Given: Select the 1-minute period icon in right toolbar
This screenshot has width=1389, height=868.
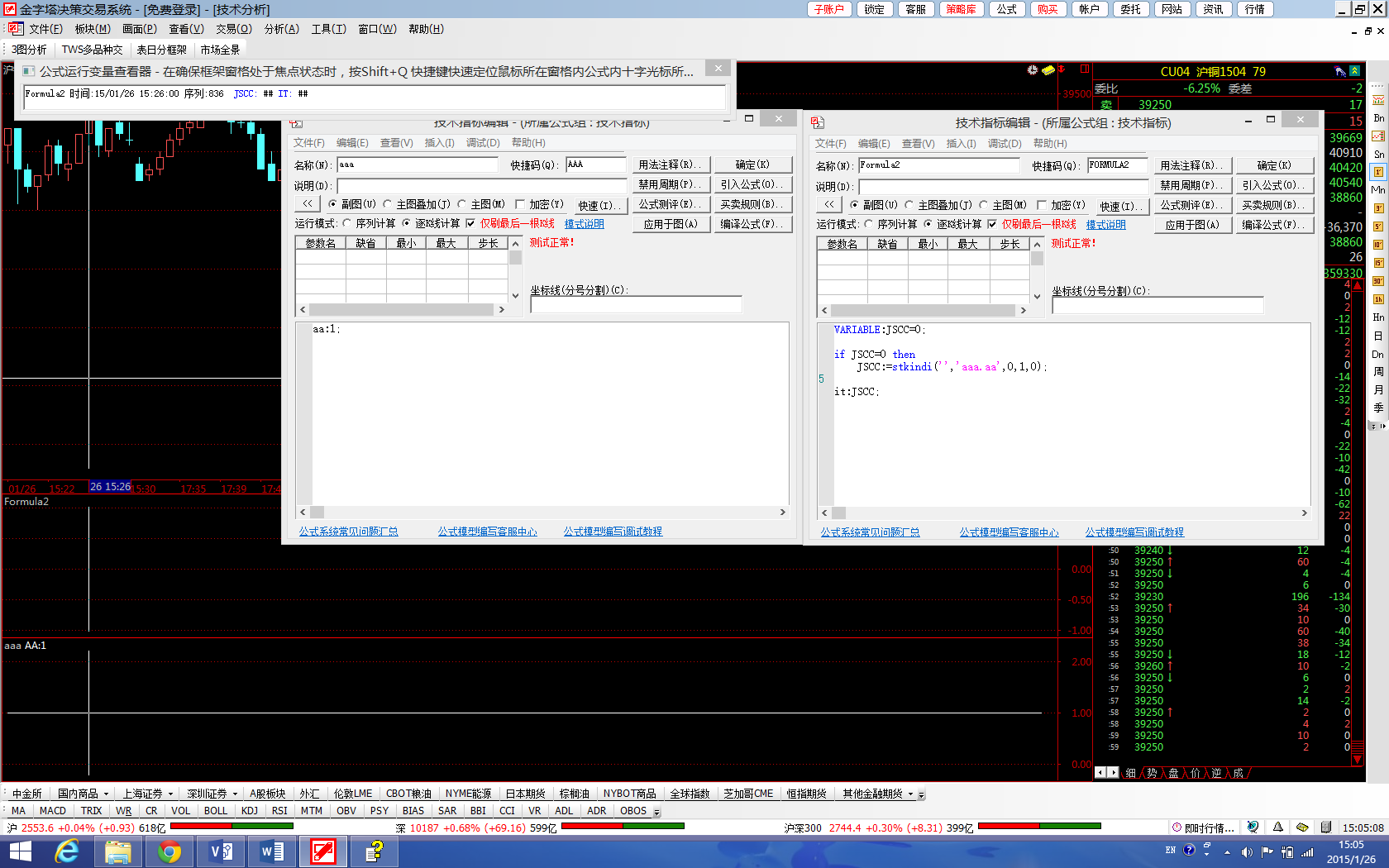Looking at the screenshot, I should coord(1378,172).
